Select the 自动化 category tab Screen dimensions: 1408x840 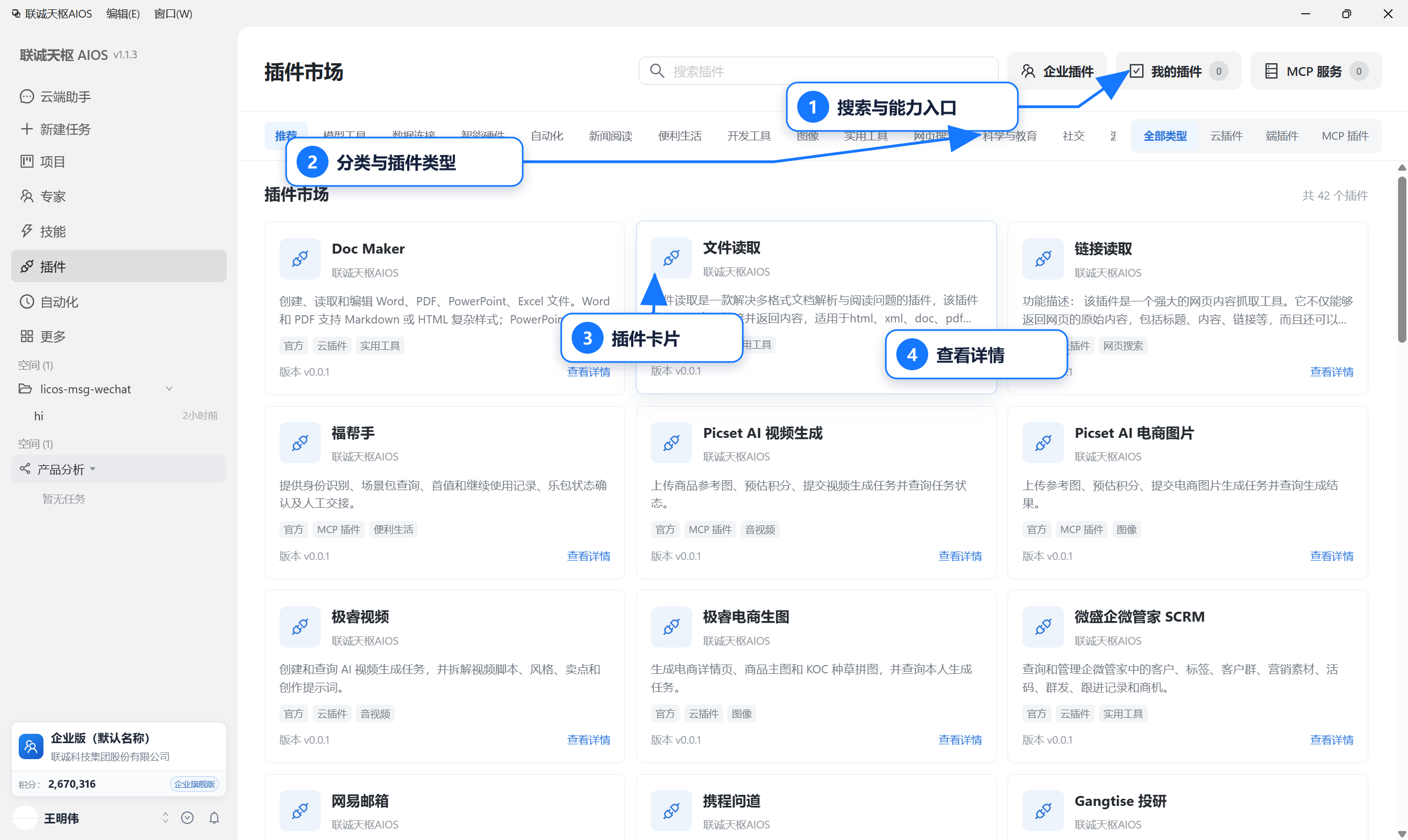click(x=547, y=136)
